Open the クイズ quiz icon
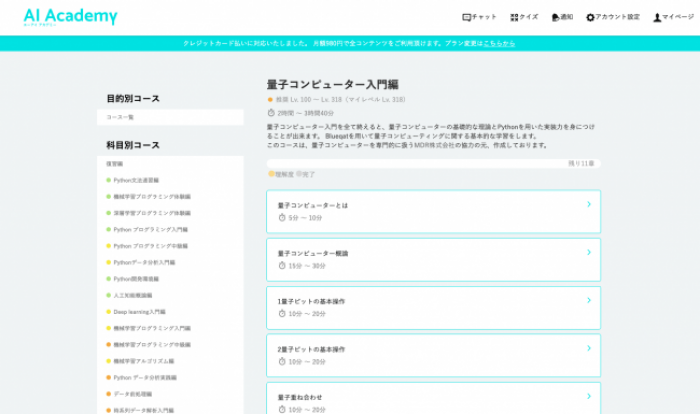The height and width of the screenshot is (414, 700). 514,17
